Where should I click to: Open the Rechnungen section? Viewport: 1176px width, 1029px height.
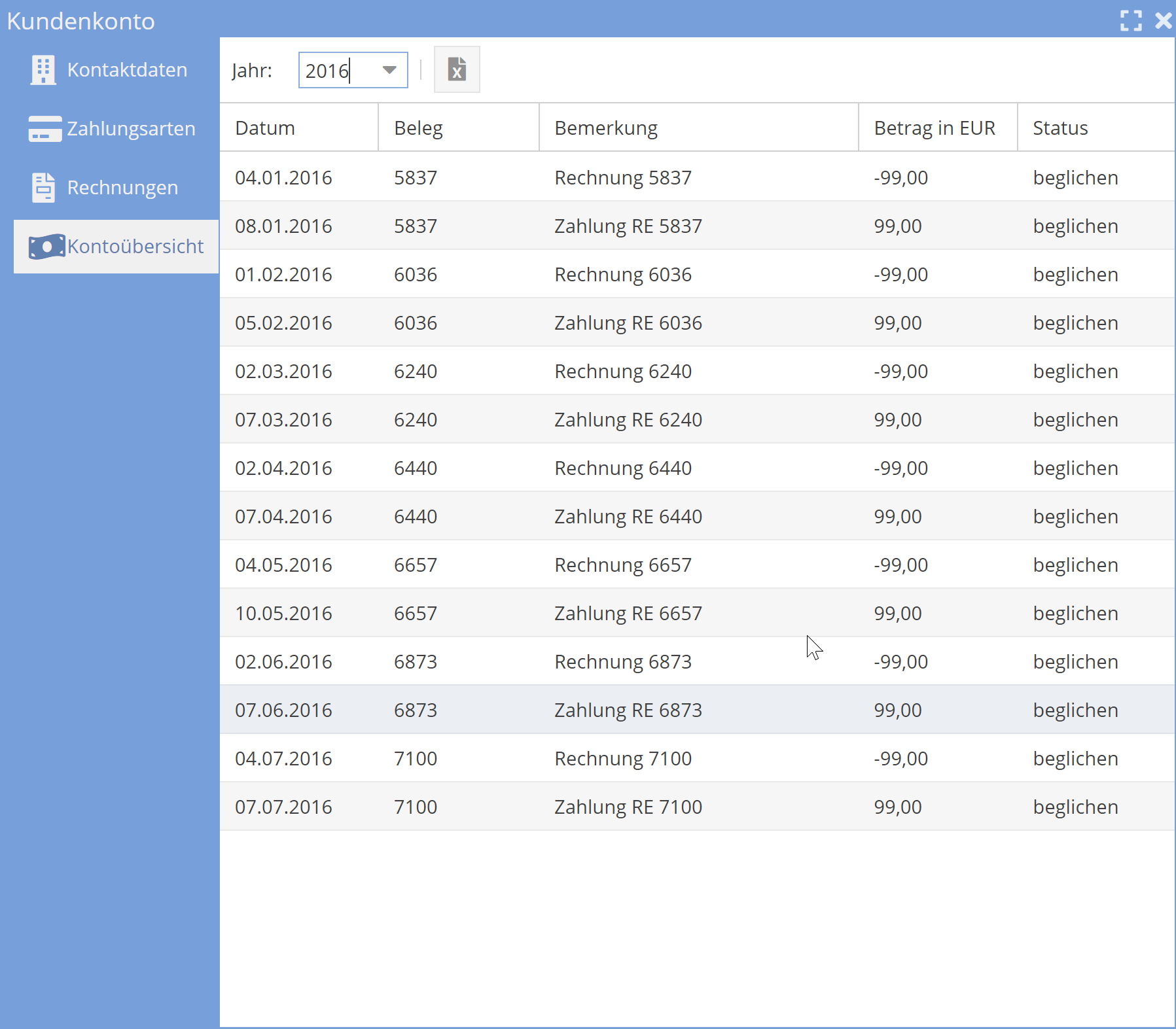click(116, 188)
